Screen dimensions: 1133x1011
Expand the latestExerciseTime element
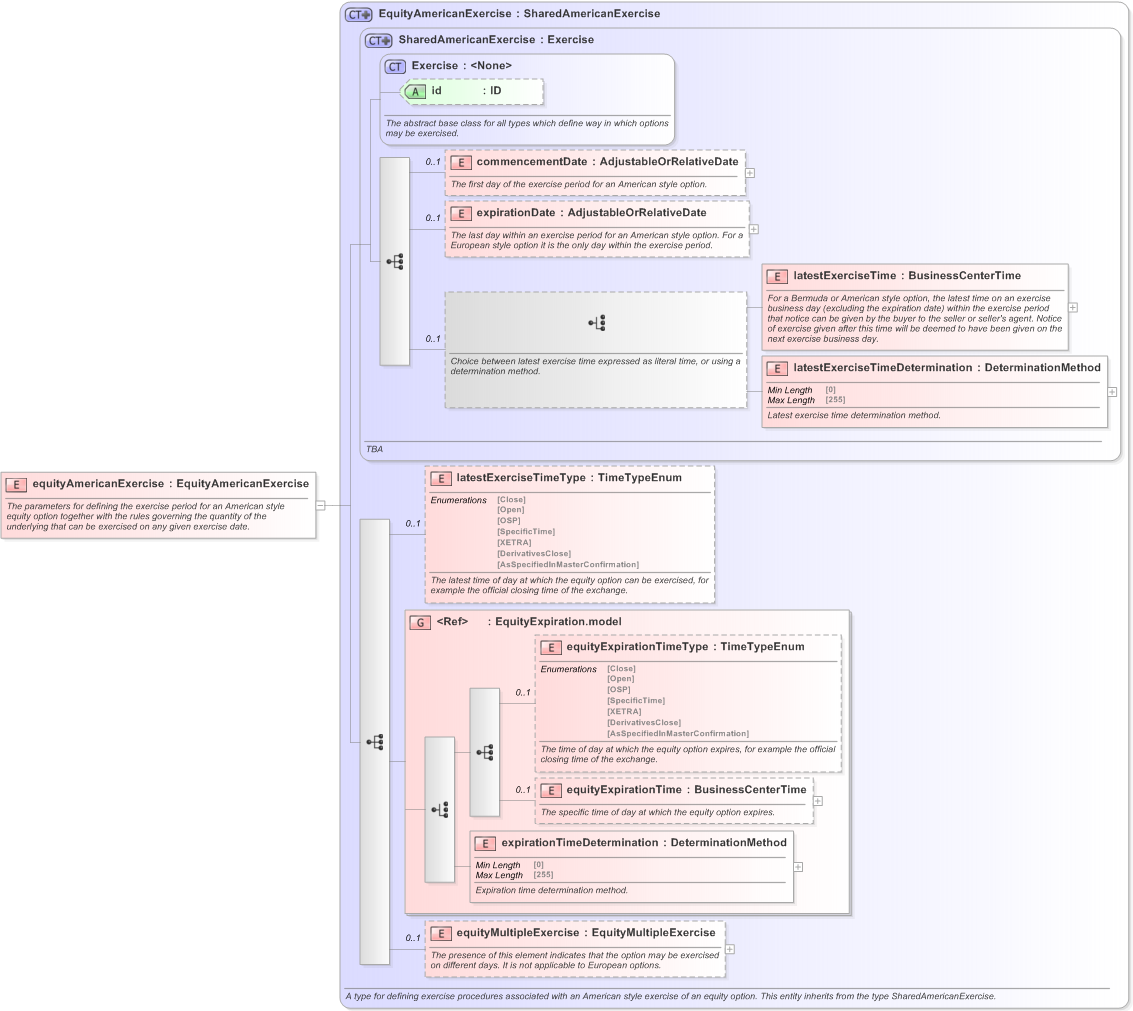[x=1073, y=308]
